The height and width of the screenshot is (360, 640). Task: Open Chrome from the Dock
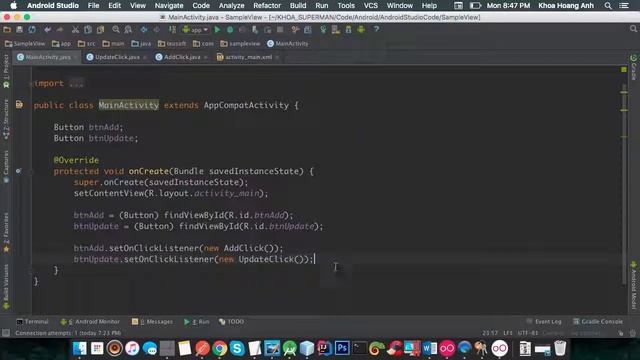click(219, 348)
